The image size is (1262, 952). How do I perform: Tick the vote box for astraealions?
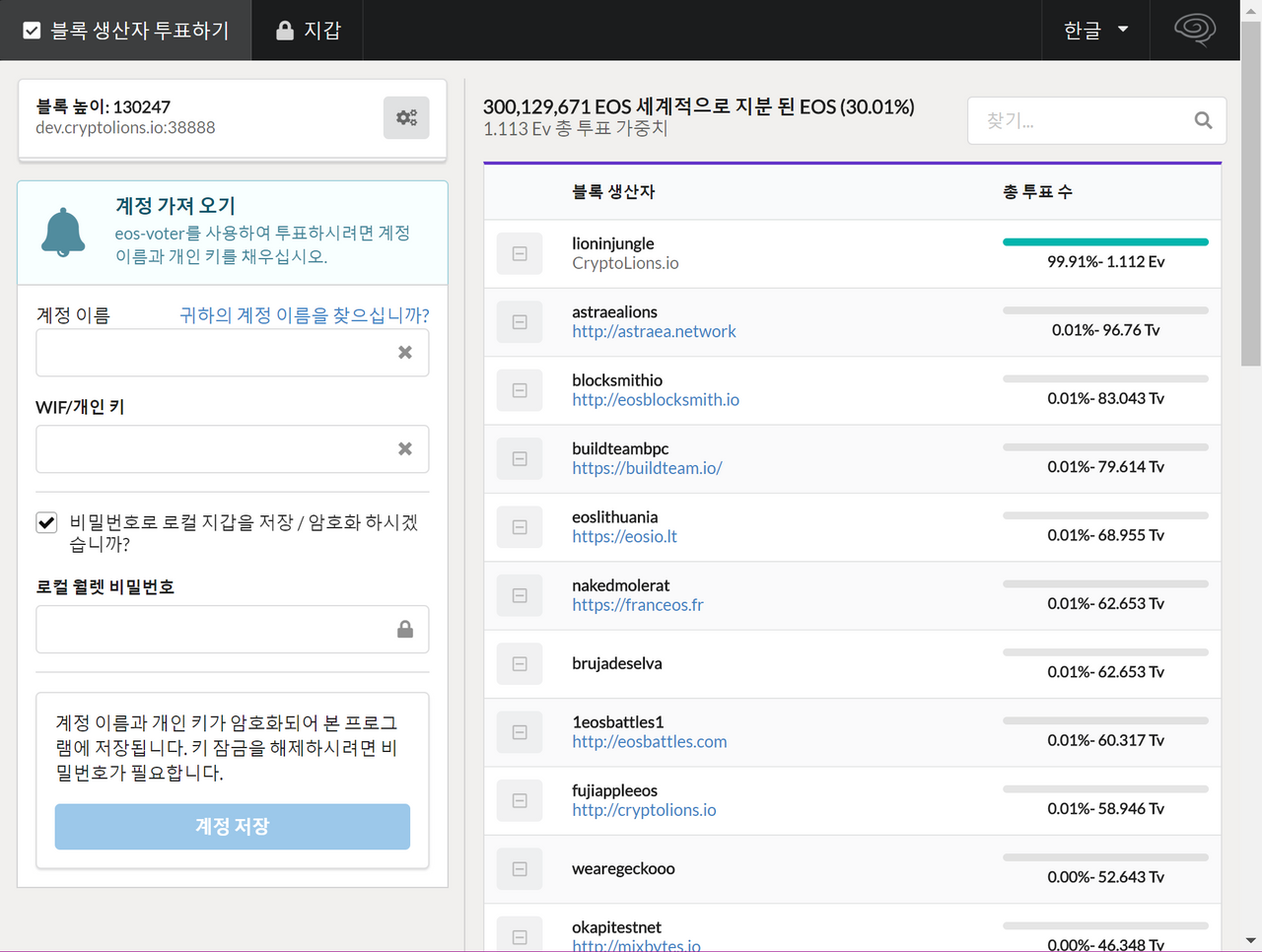[x=520, y=322]
